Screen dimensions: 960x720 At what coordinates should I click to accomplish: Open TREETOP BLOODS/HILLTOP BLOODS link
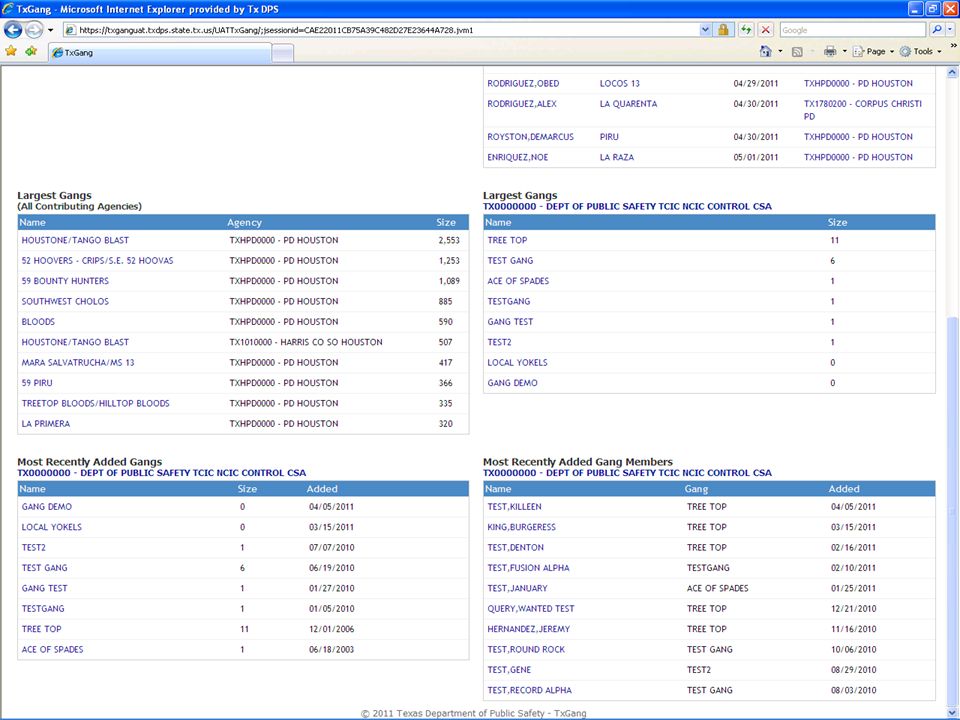[x=96, y=403]
